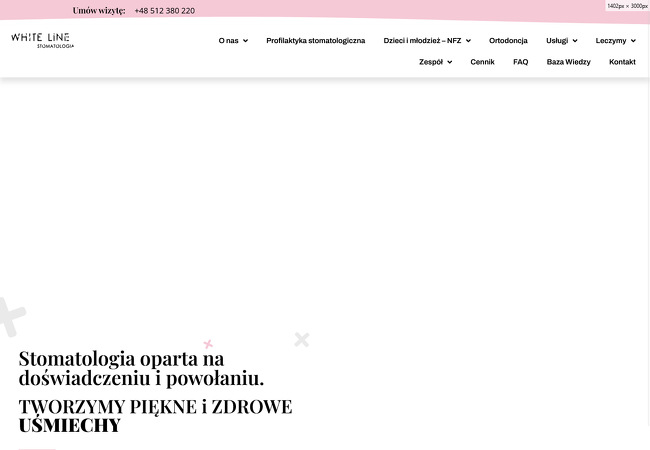Open the Usługi menu item
Viewport: 650px width, 450px height.
[x=557, y=41]
